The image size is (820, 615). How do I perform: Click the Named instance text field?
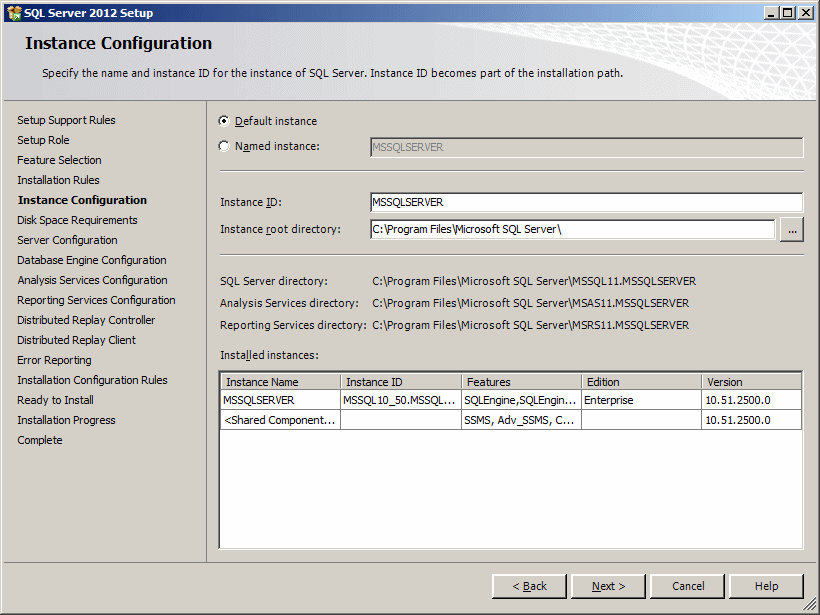(x=586, y=147)
